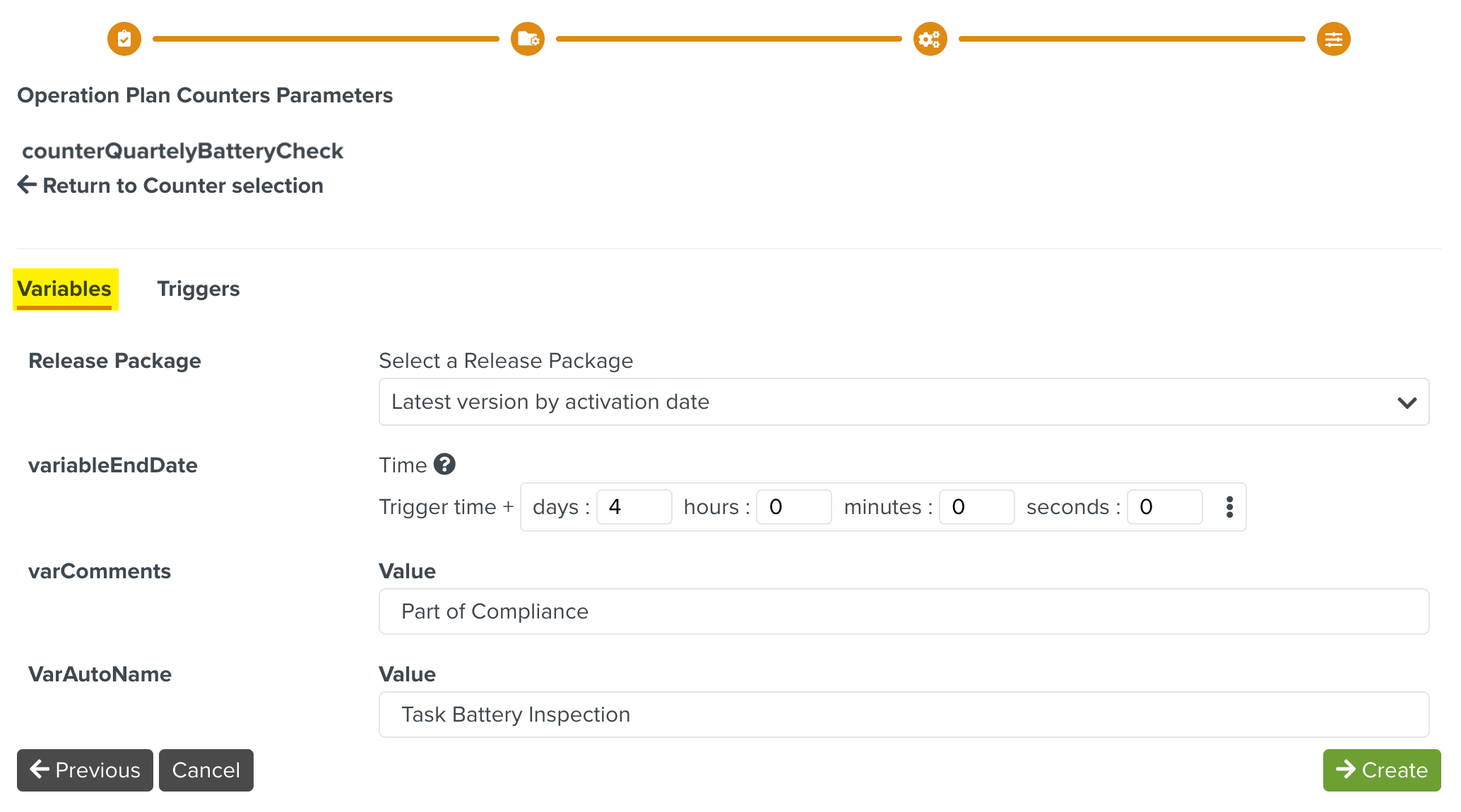
Task: Click the sliders parameters step icon
Action: (1333, 39)
